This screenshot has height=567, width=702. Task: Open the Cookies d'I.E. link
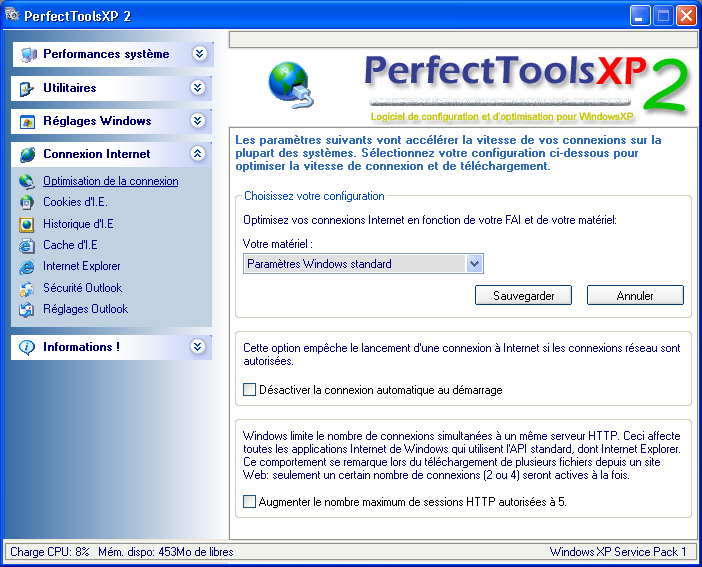75,202
